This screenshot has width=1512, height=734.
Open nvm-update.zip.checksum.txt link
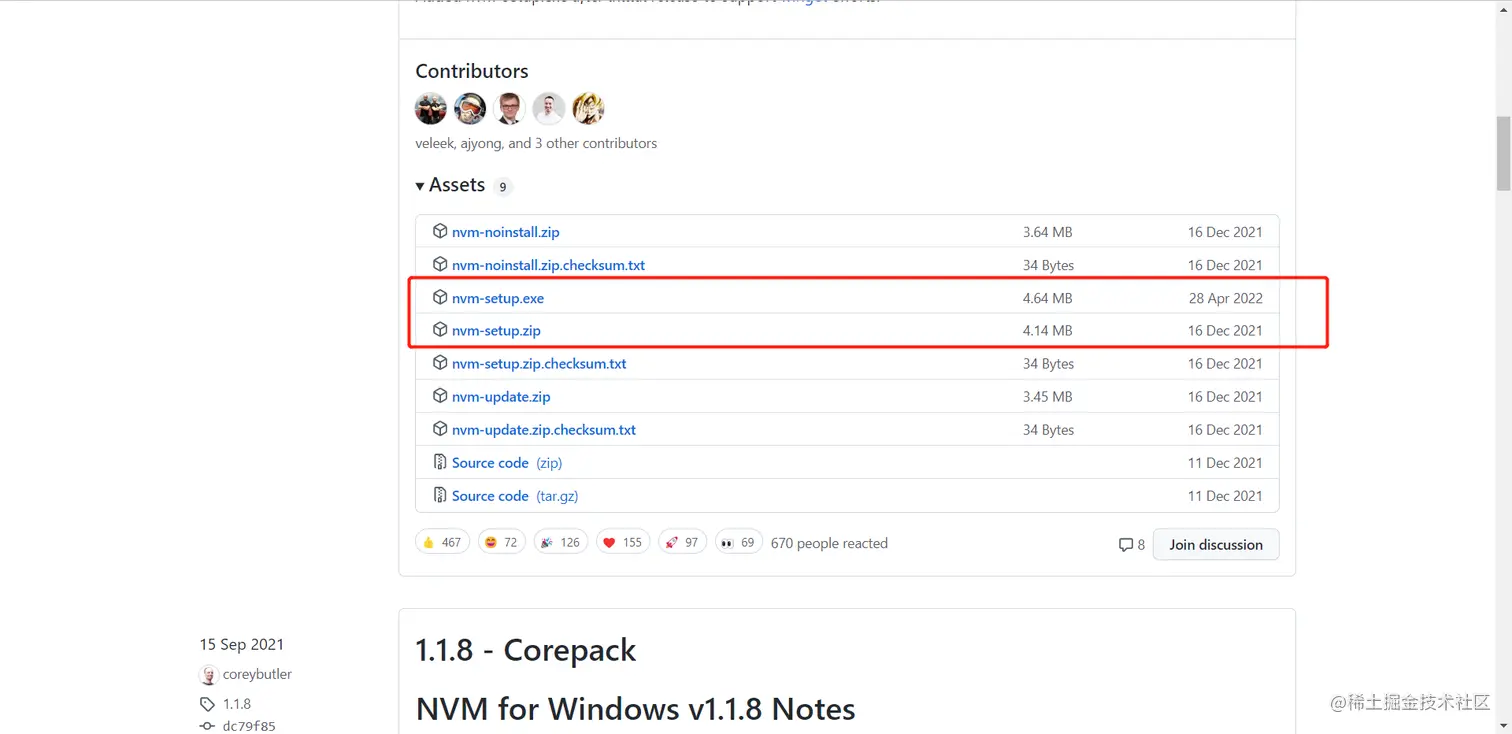click(x=544, y=430)
